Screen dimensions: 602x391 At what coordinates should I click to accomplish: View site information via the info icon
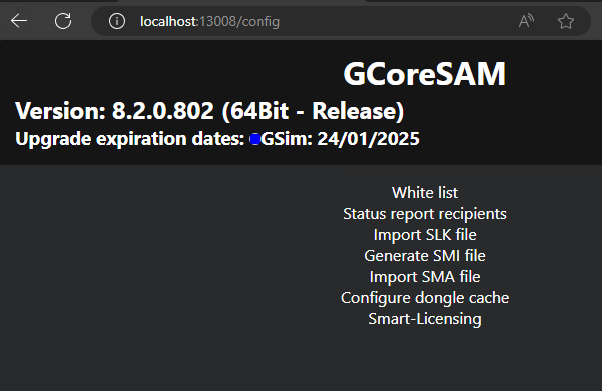[117, 21]
